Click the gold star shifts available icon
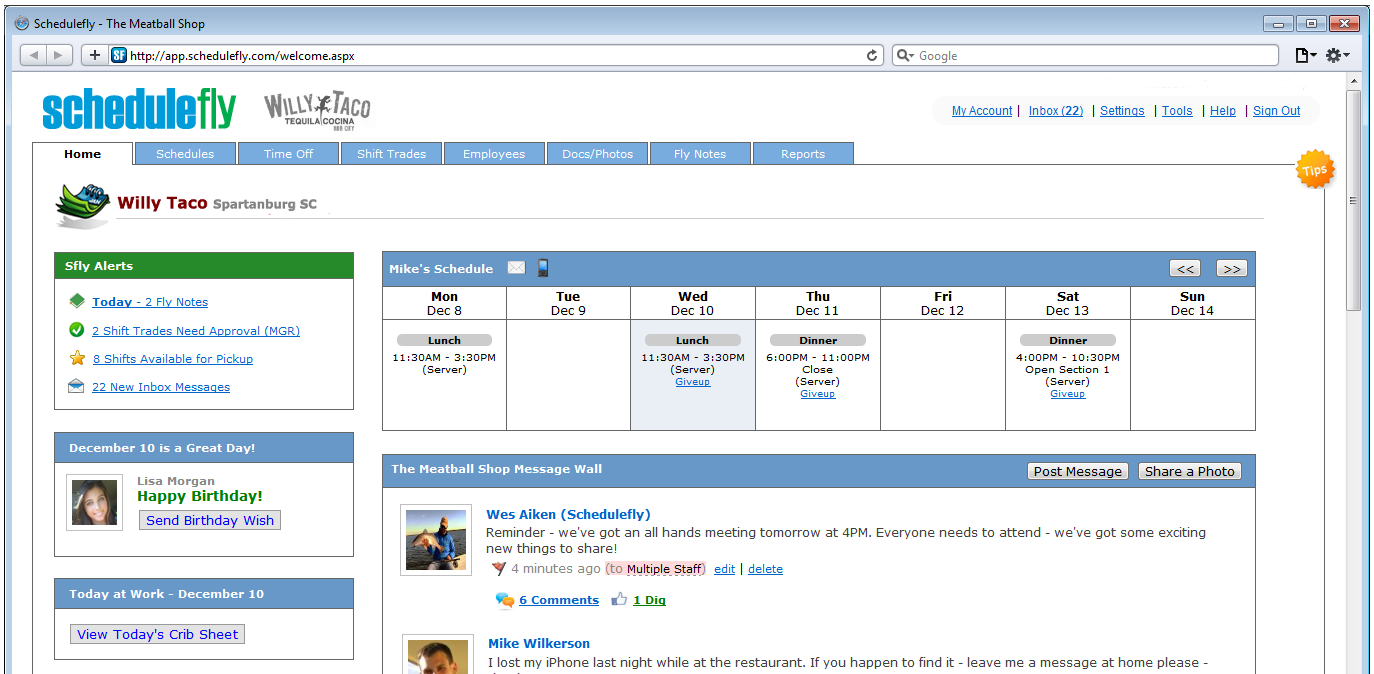 coord(77,358)
